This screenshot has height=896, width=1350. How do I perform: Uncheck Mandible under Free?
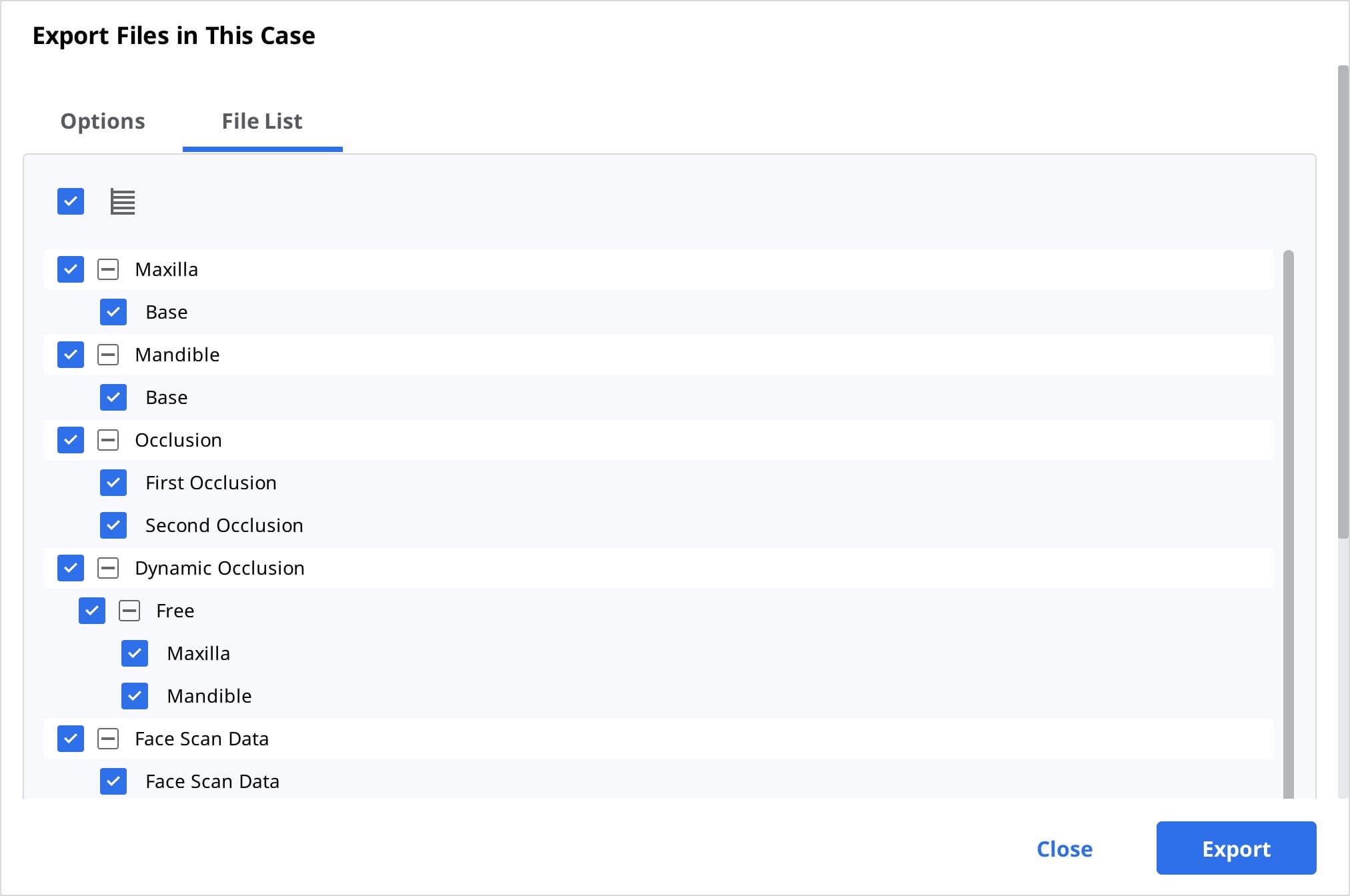coord(135,696)
